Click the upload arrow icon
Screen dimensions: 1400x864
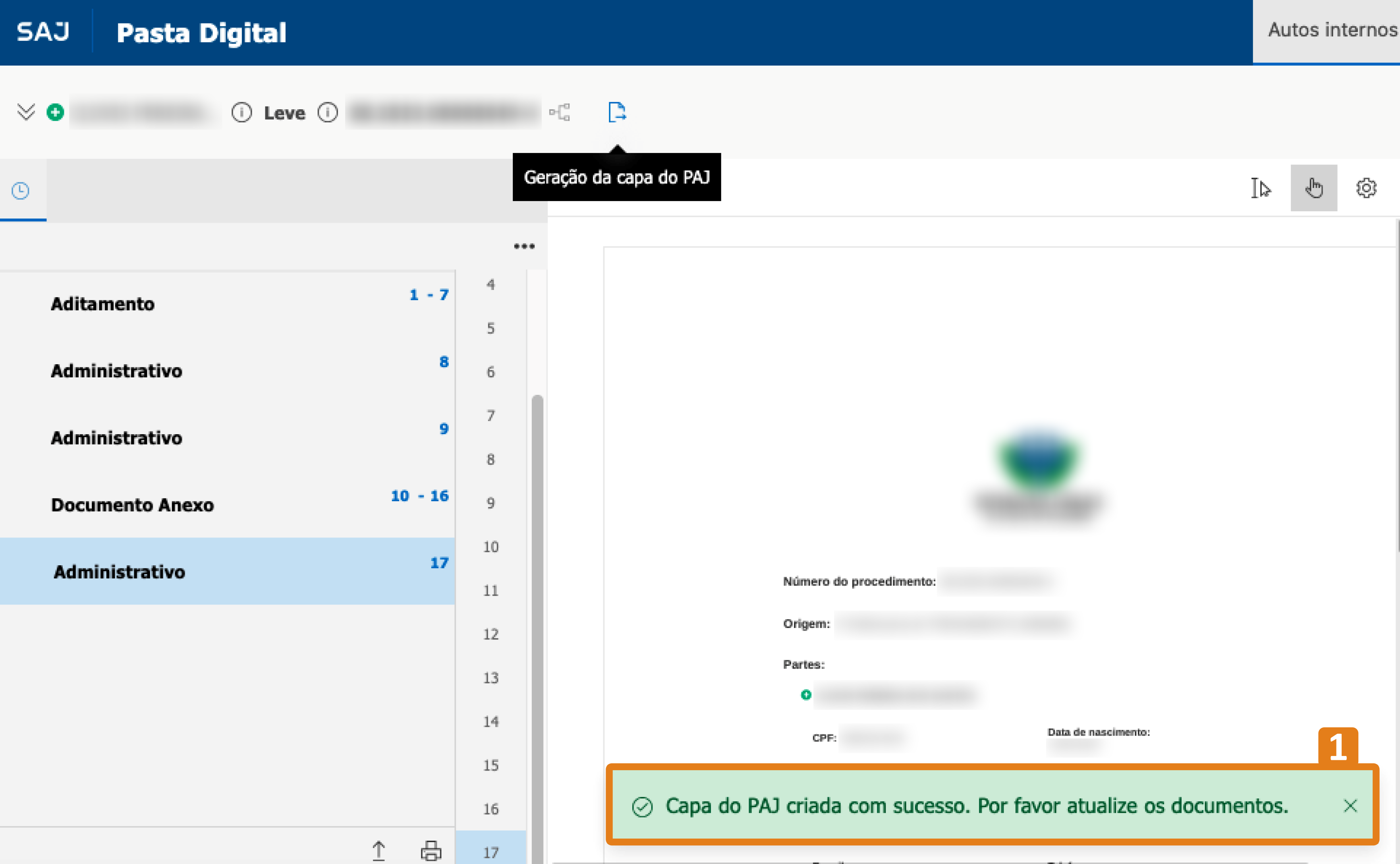[379, 850]
